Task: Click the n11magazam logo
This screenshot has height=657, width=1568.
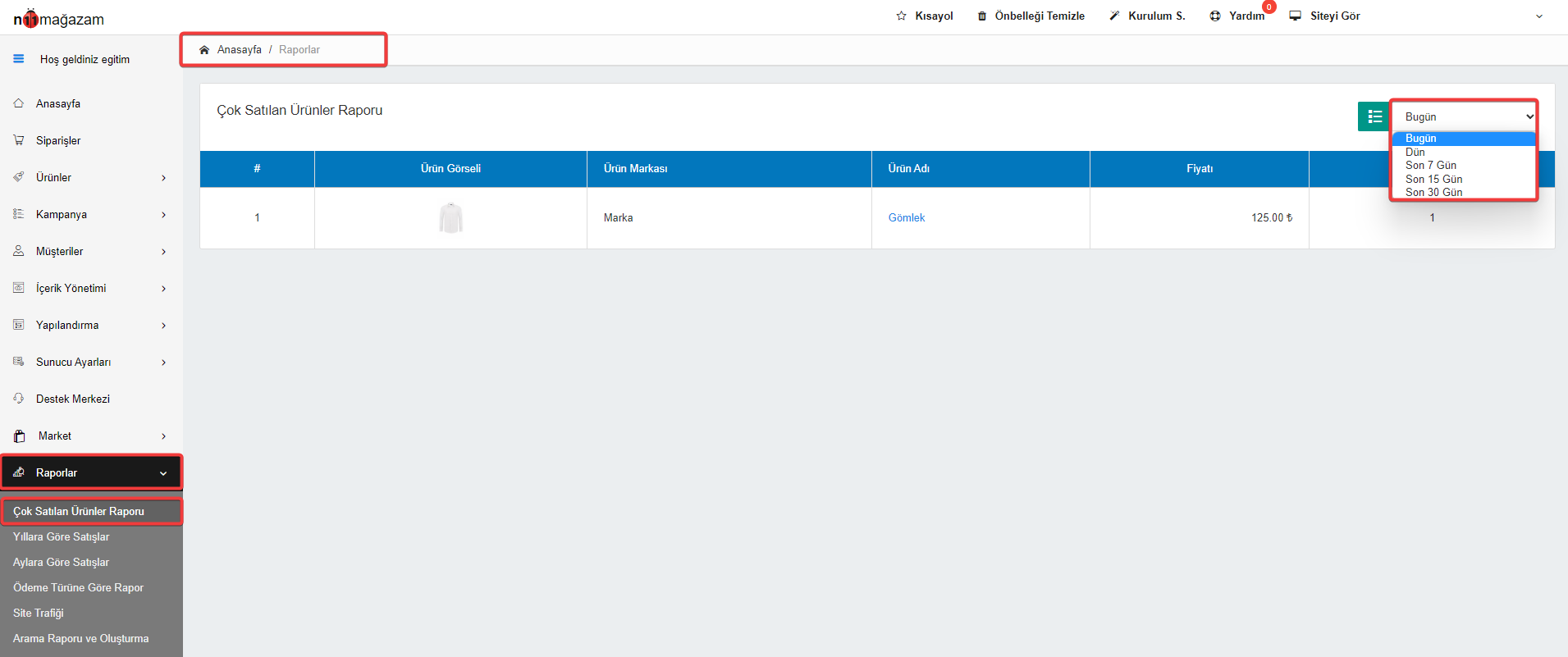Action: 58,18
